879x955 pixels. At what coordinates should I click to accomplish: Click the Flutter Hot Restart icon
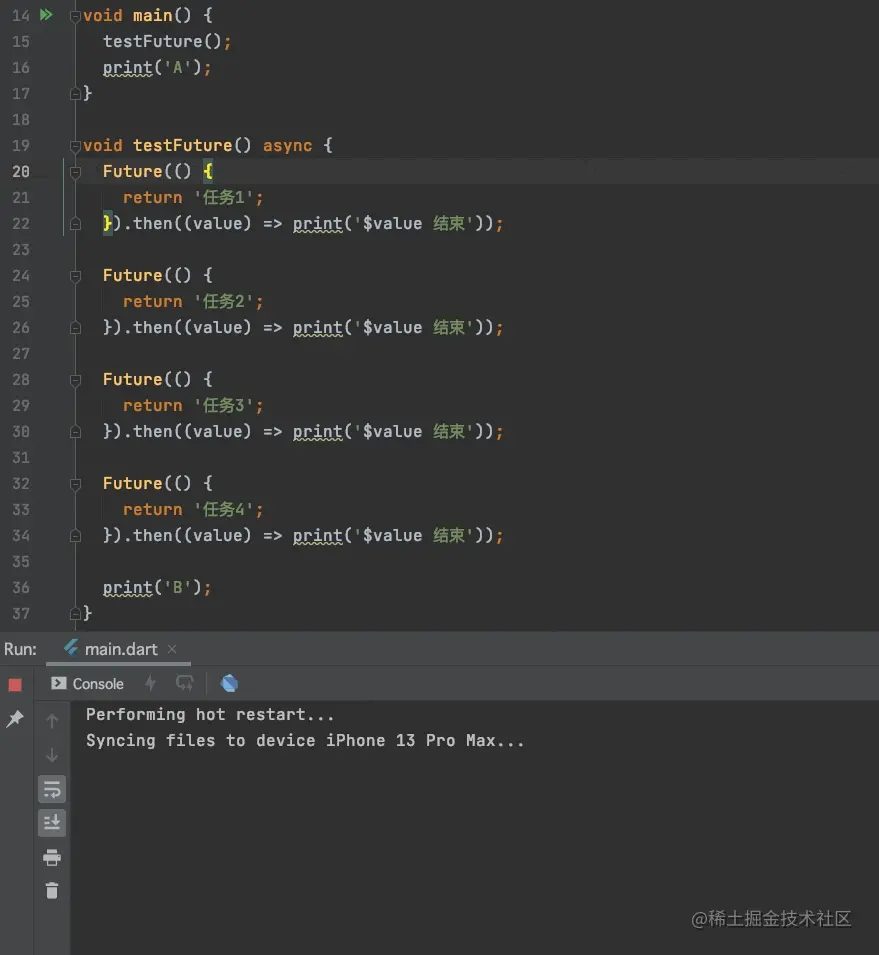185,684
